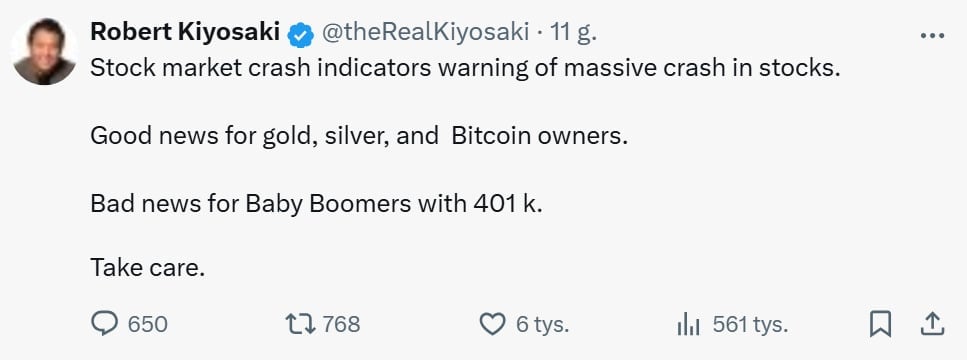Repost the tweet using the retweet arrows icon
Image resolution: width=967 pixels, height=360 pixels.
point(300,324)
